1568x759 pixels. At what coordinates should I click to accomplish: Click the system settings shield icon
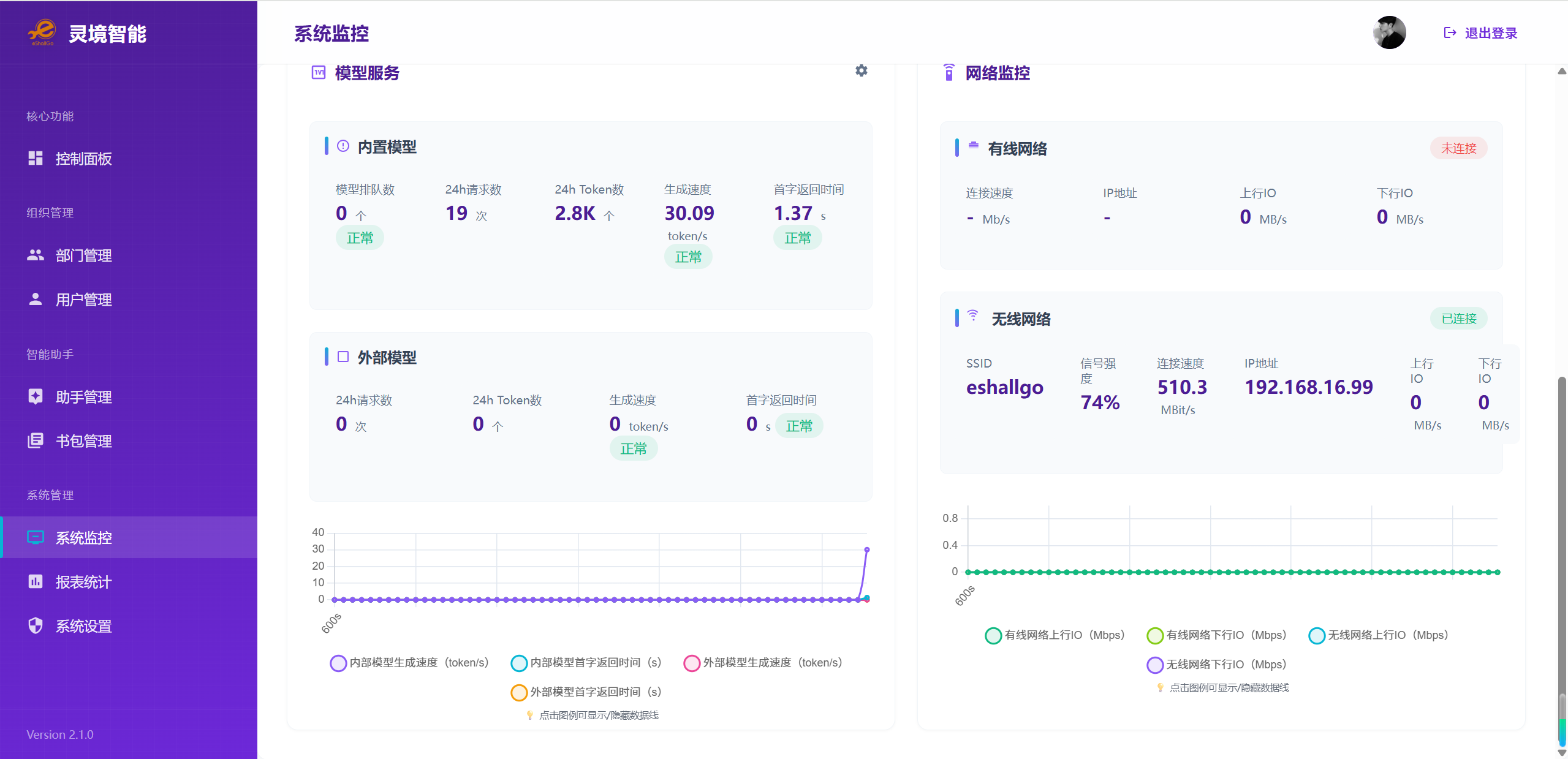(36, 626)
